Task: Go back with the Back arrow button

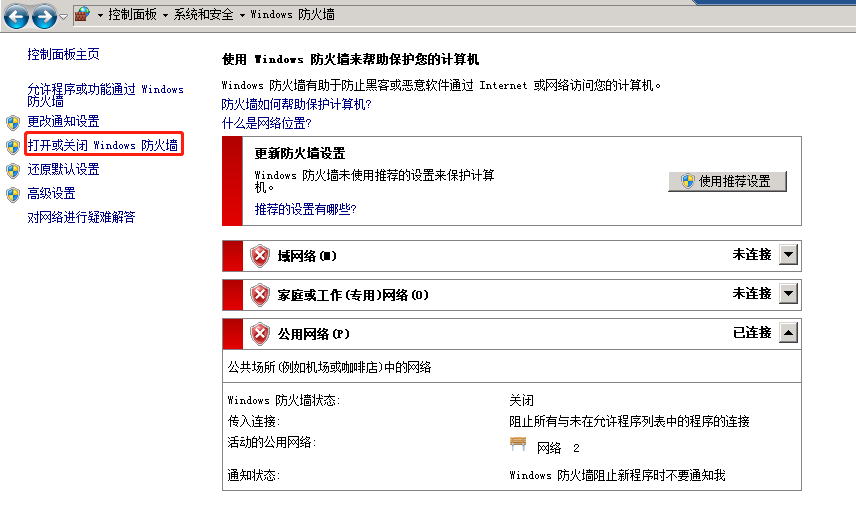Action: click(x=16, y=16)
